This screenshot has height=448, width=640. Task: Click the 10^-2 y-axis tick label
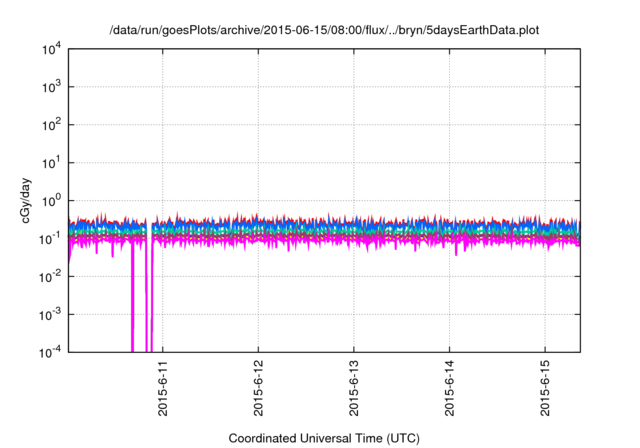click(x=50, y=277)
